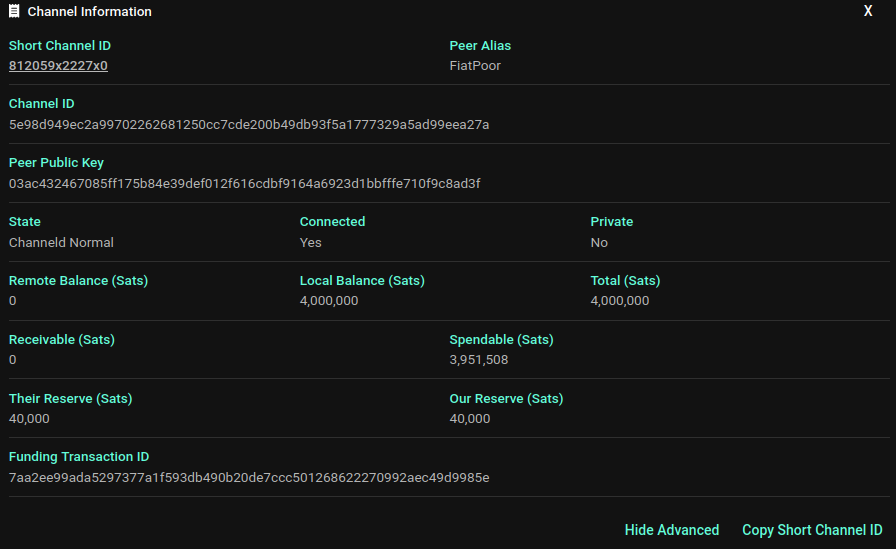Click the Their Reserve 40,000 value
The height and width of the screenshot is (549, 896).
pyautogui.click(x=29, y=419)
